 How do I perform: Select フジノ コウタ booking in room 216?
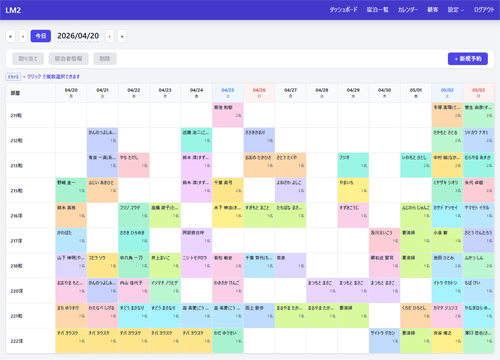134,215
